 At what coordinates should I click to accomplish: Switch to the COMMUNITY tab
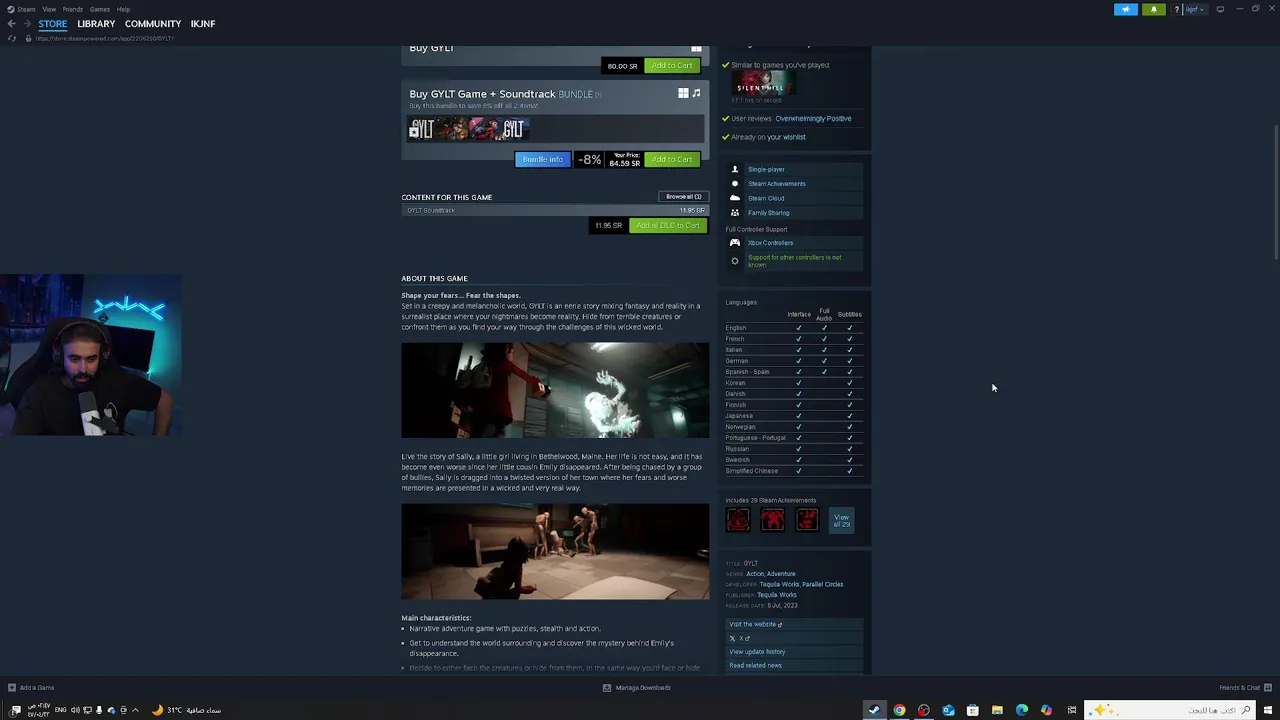(153, 23)
